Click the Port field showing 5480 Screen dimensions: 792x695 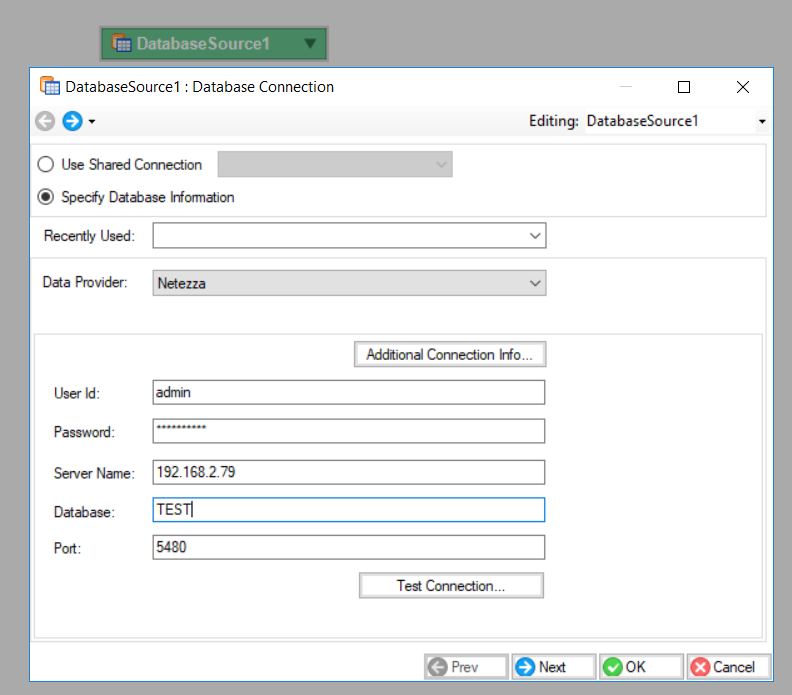(348, 547)
